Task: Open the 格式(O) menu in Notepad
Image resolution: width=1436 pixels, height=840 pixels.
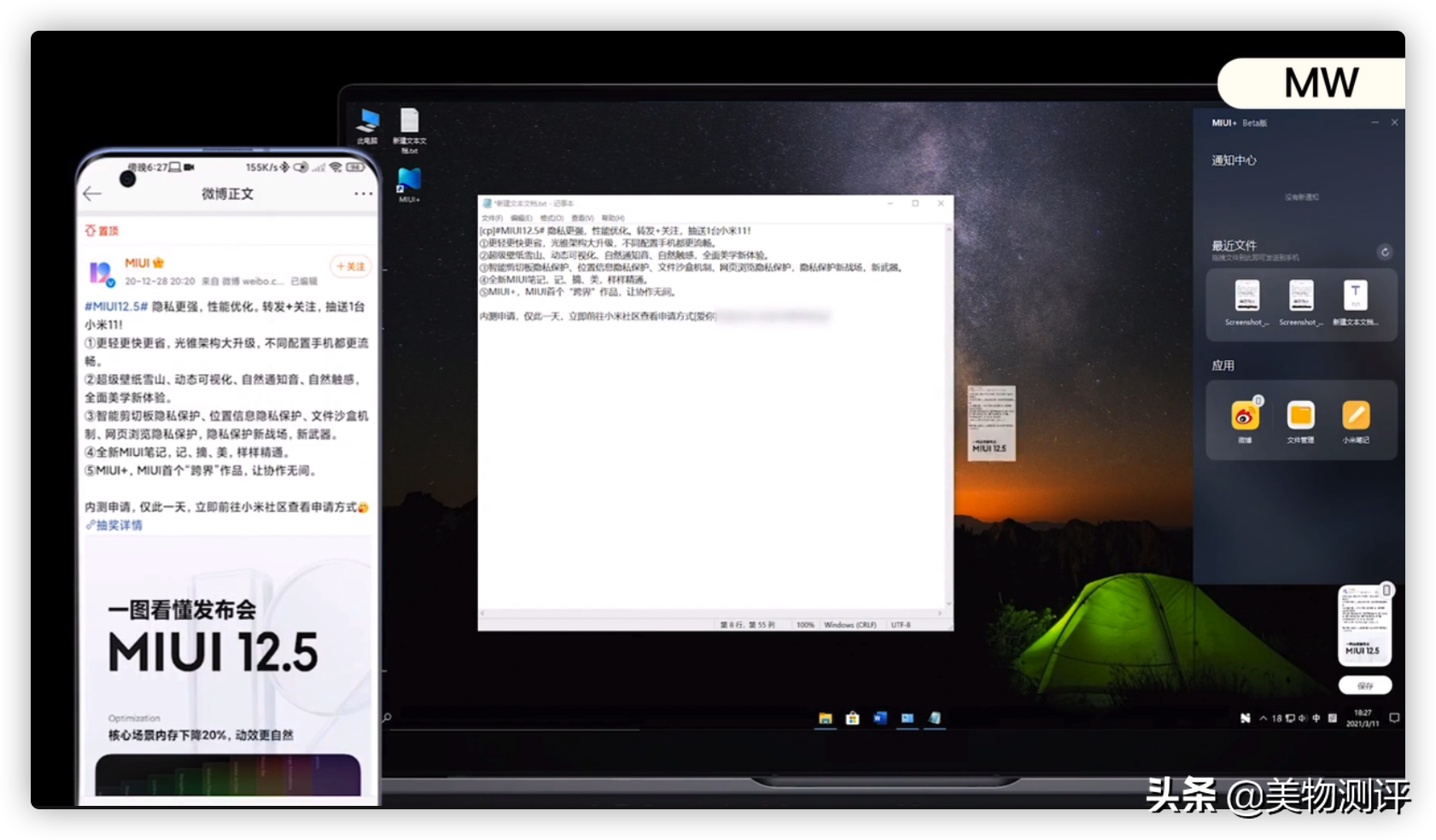Action: (552, 218)
